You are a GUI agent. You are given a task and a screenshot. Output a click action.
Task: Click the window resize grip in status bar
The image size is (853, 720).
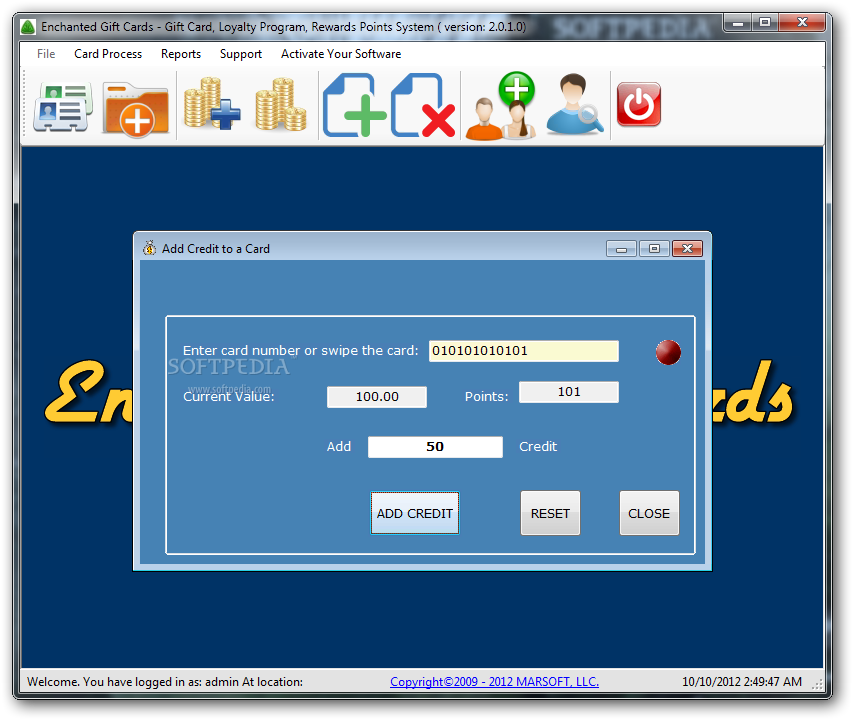817,684
